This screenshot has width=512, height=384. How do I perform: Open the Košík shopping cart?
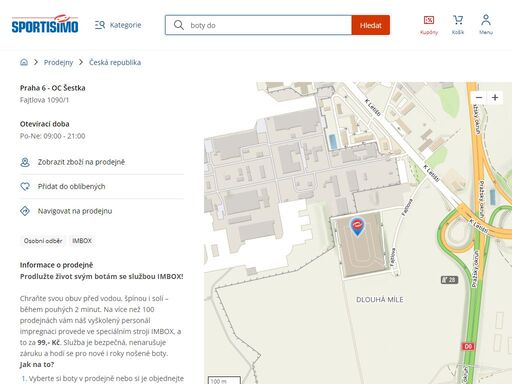coord(458,25)
